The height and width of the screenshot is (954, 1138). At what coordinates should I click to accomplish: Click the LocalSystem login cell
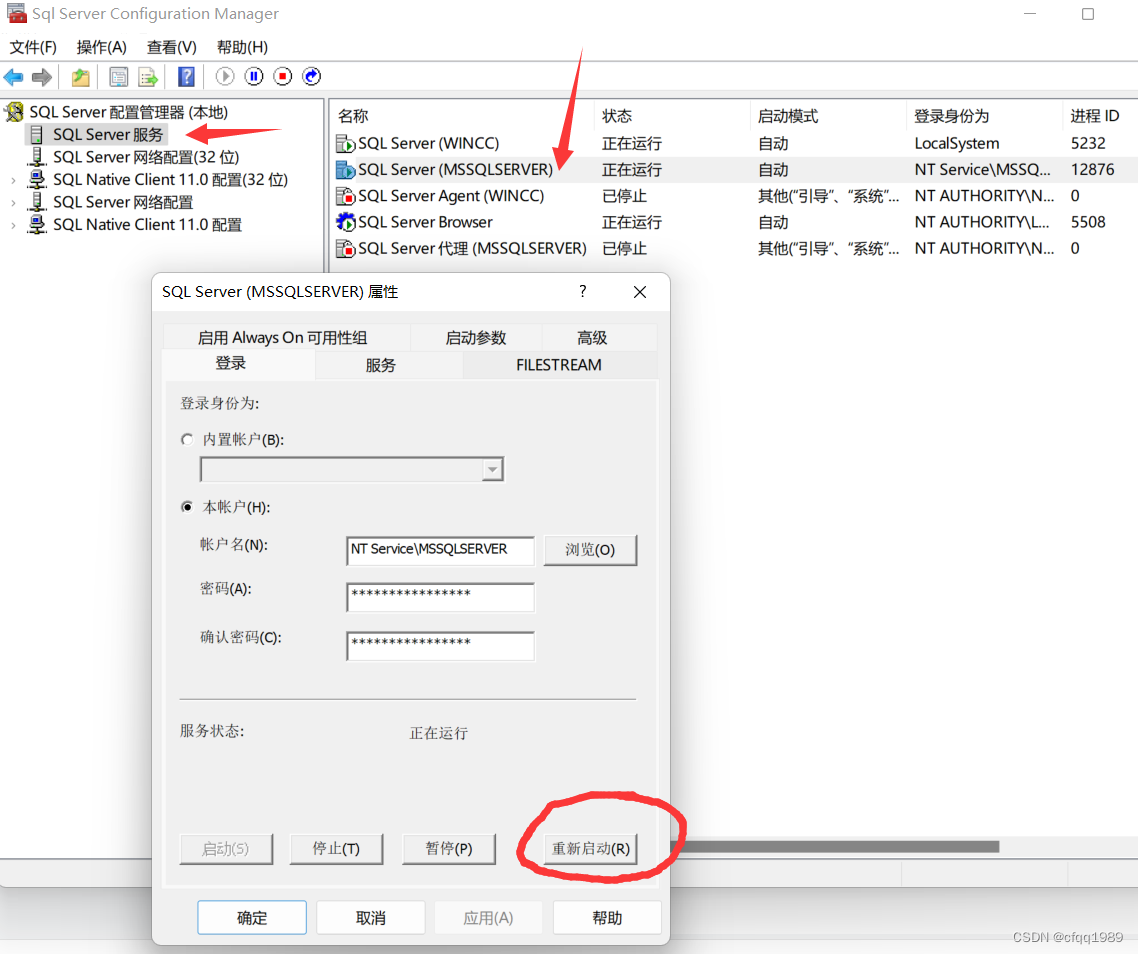click(957, 144)
